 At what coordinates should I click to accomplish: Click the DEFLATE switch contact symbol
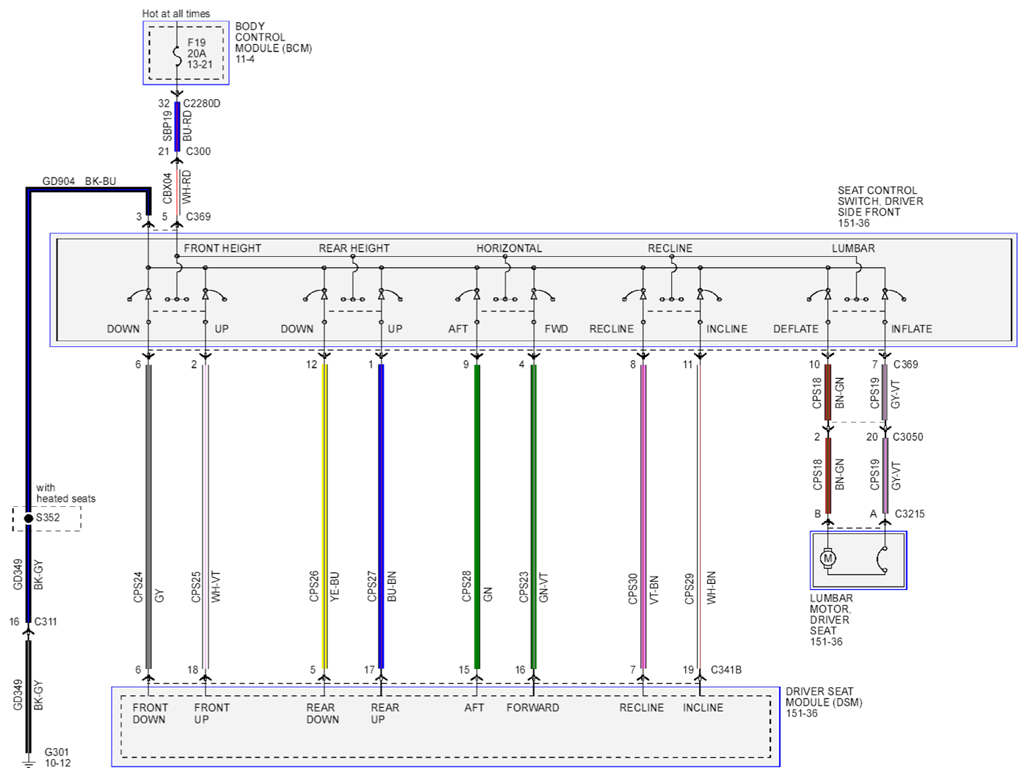pos(819,295)
